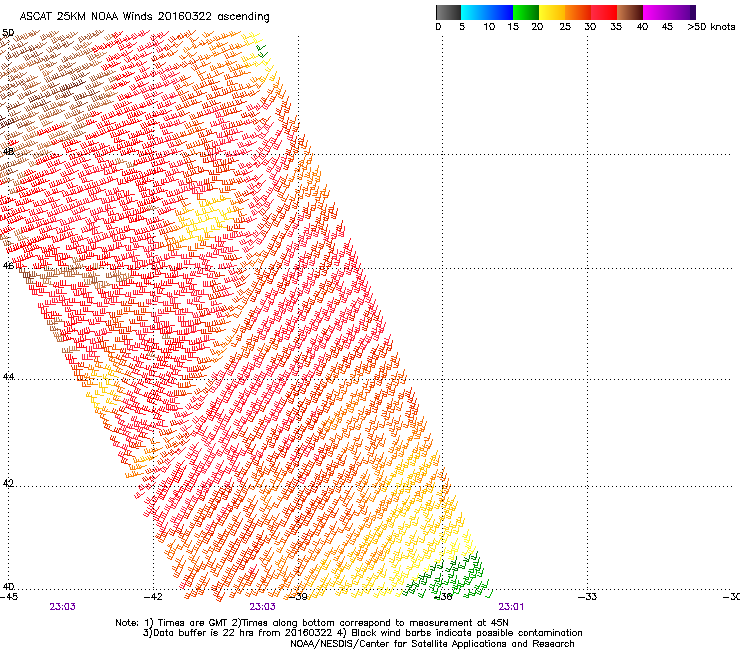Pick the red 30–35 knot legend segment
Image resolution: width=740 pixels, height=650 pixels.
point(604,12)
